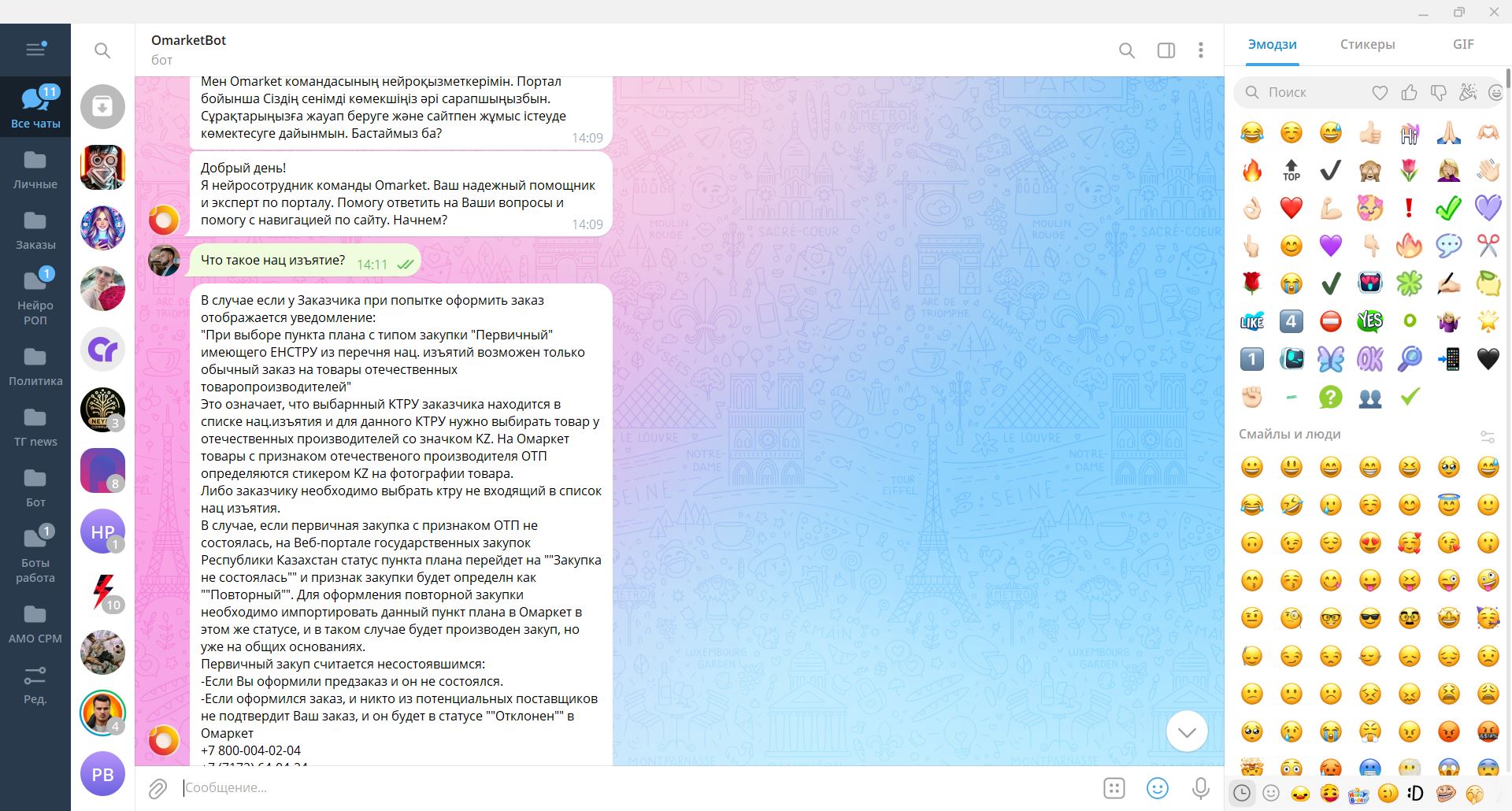
Task: Select the duck emoji pack in footer
Action: 1300,794
